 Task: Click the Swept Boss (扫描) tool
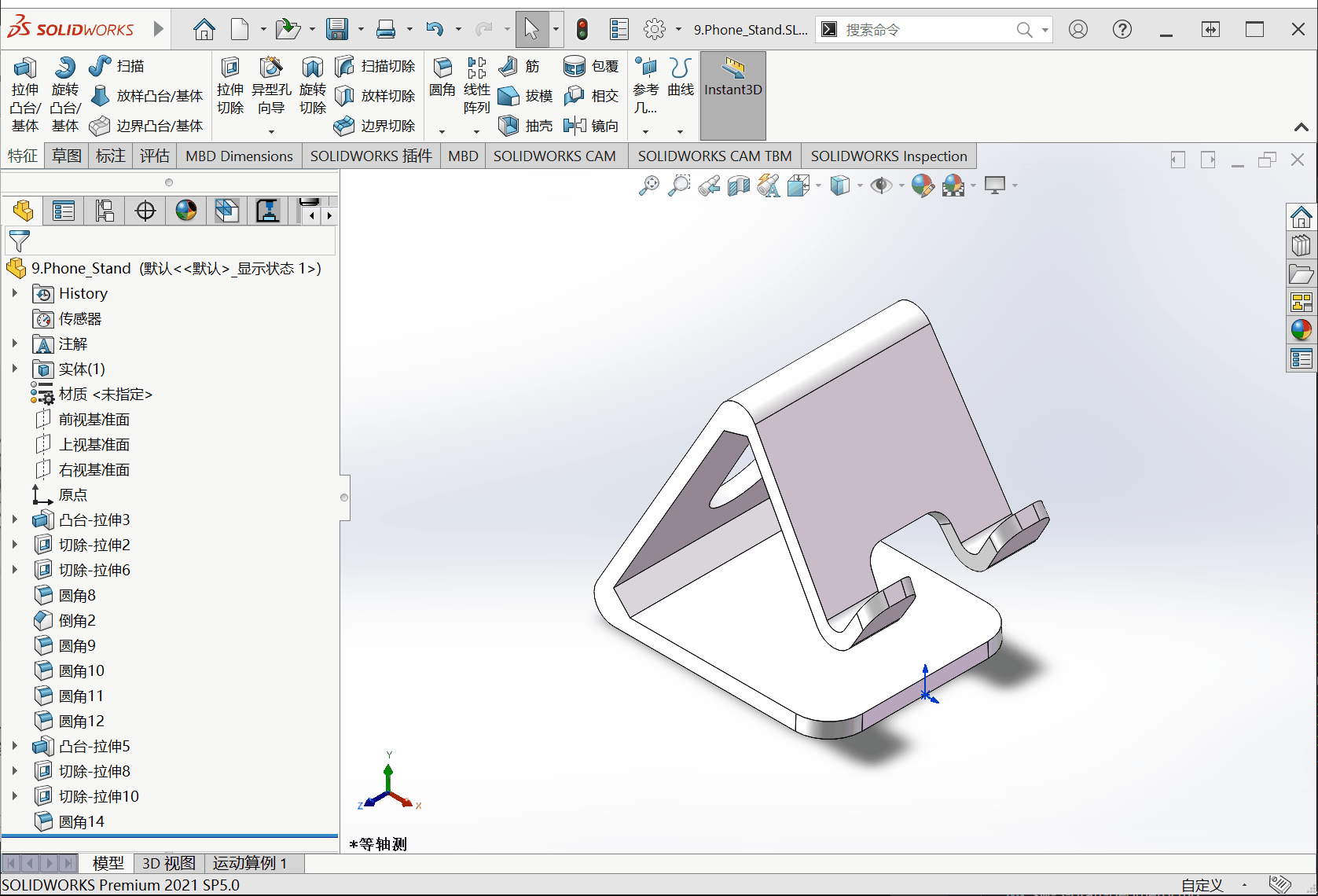(117, 66)
